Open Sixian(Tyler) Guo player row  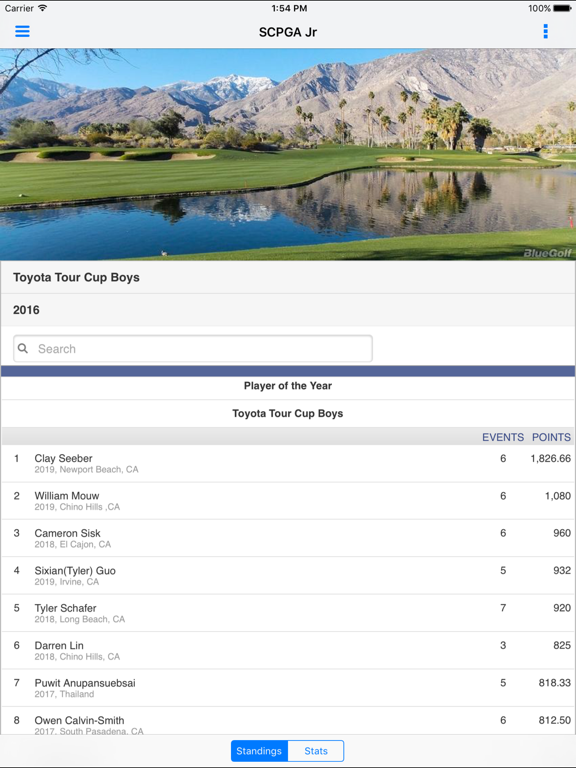coord(288,576)
